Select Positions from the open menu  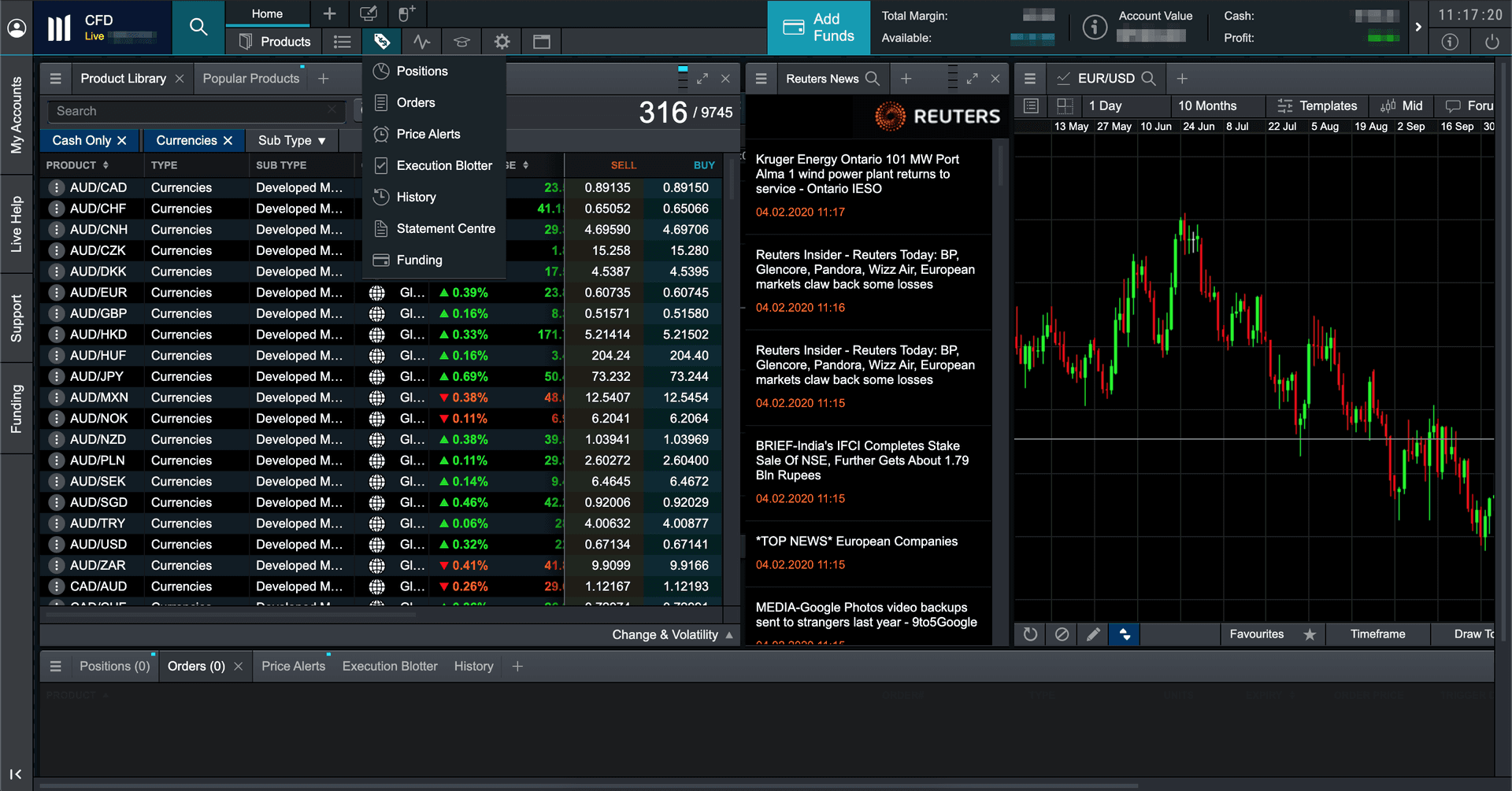(x=421, y=71)
